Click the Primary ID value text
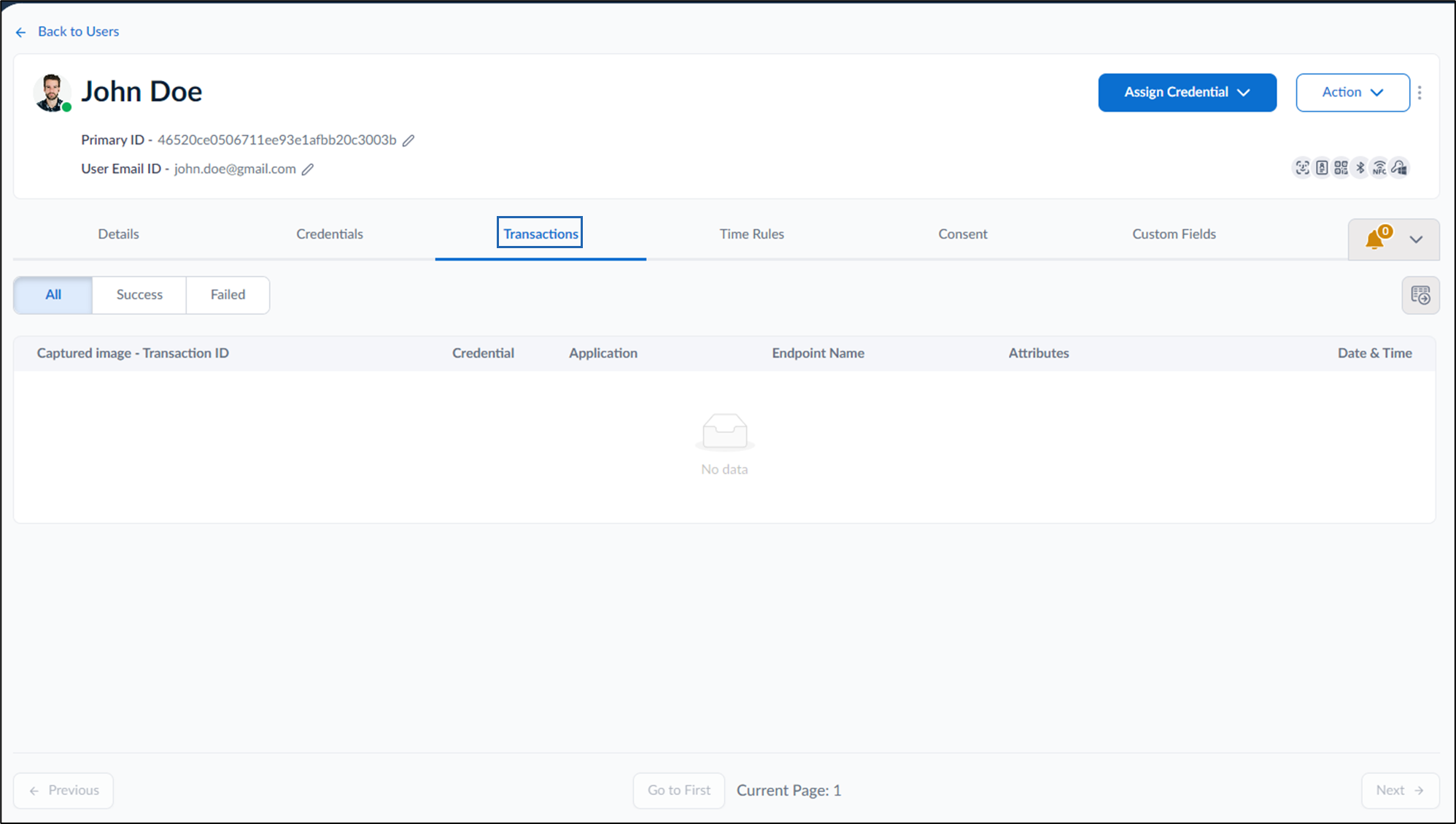The height and width of the screenshot is (824, 1456). 277,140
